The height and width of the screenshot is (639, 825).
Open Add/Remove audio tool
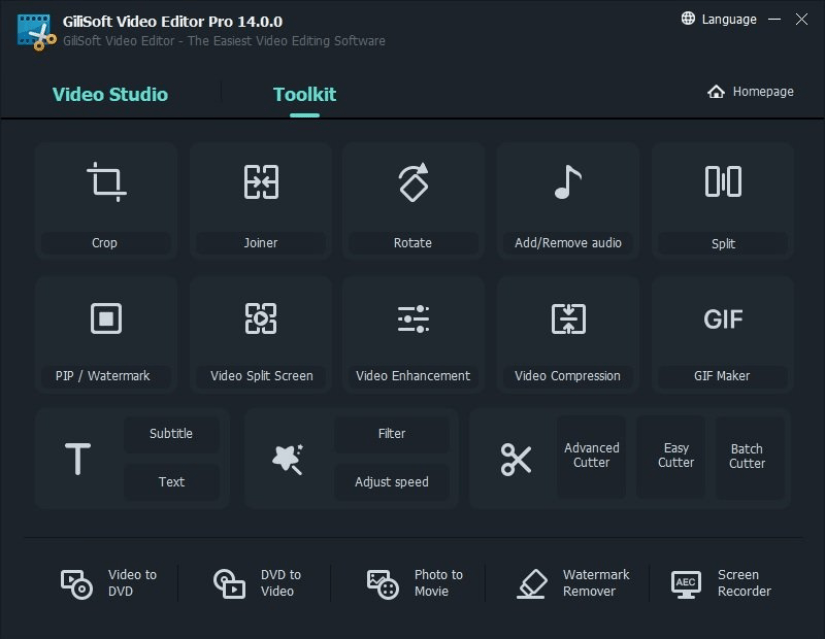coord(568,201)
